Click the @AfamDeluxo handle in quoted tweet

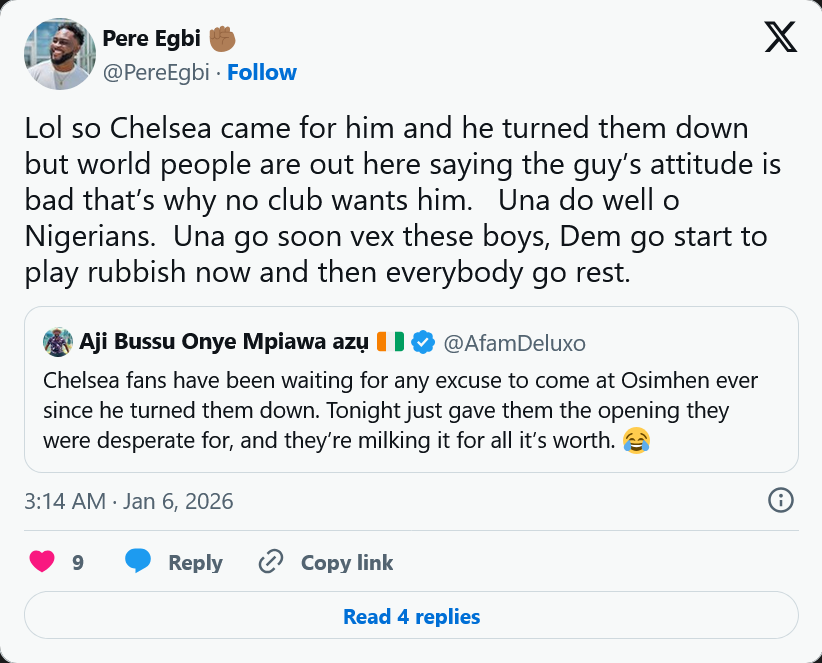click(514, 343)
